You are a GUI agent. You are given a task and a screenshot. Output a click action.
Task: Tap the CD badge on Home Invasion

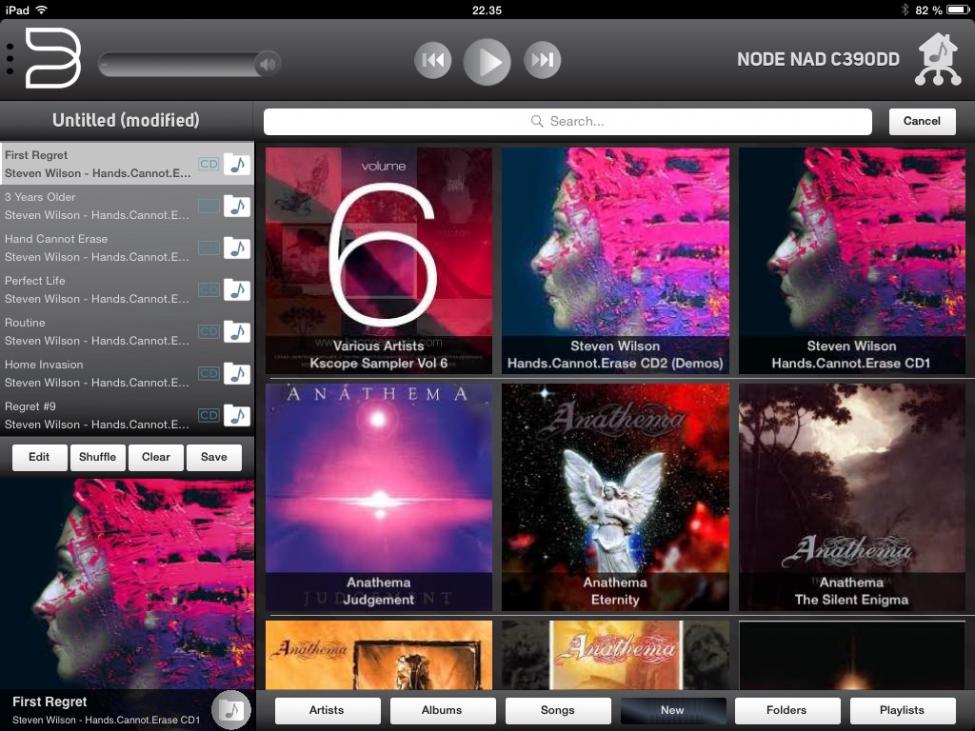click(x=209, y=374)
